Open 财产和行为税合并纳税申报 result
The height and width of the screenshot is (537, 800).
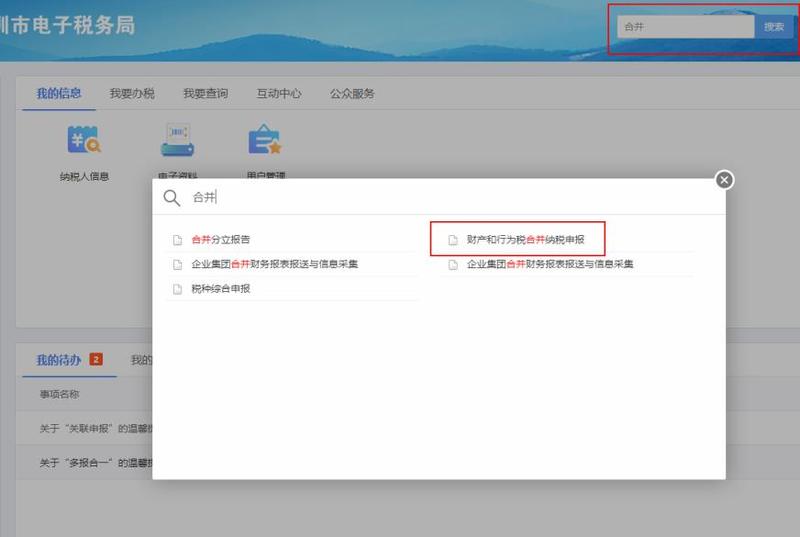[x=525, y=240]
